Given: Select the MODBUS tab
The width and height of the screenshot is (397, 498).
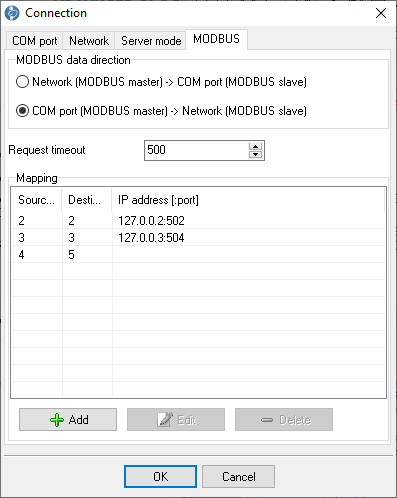Looking at the screenshot, I should pyautogui.click(x=216, y=39).
